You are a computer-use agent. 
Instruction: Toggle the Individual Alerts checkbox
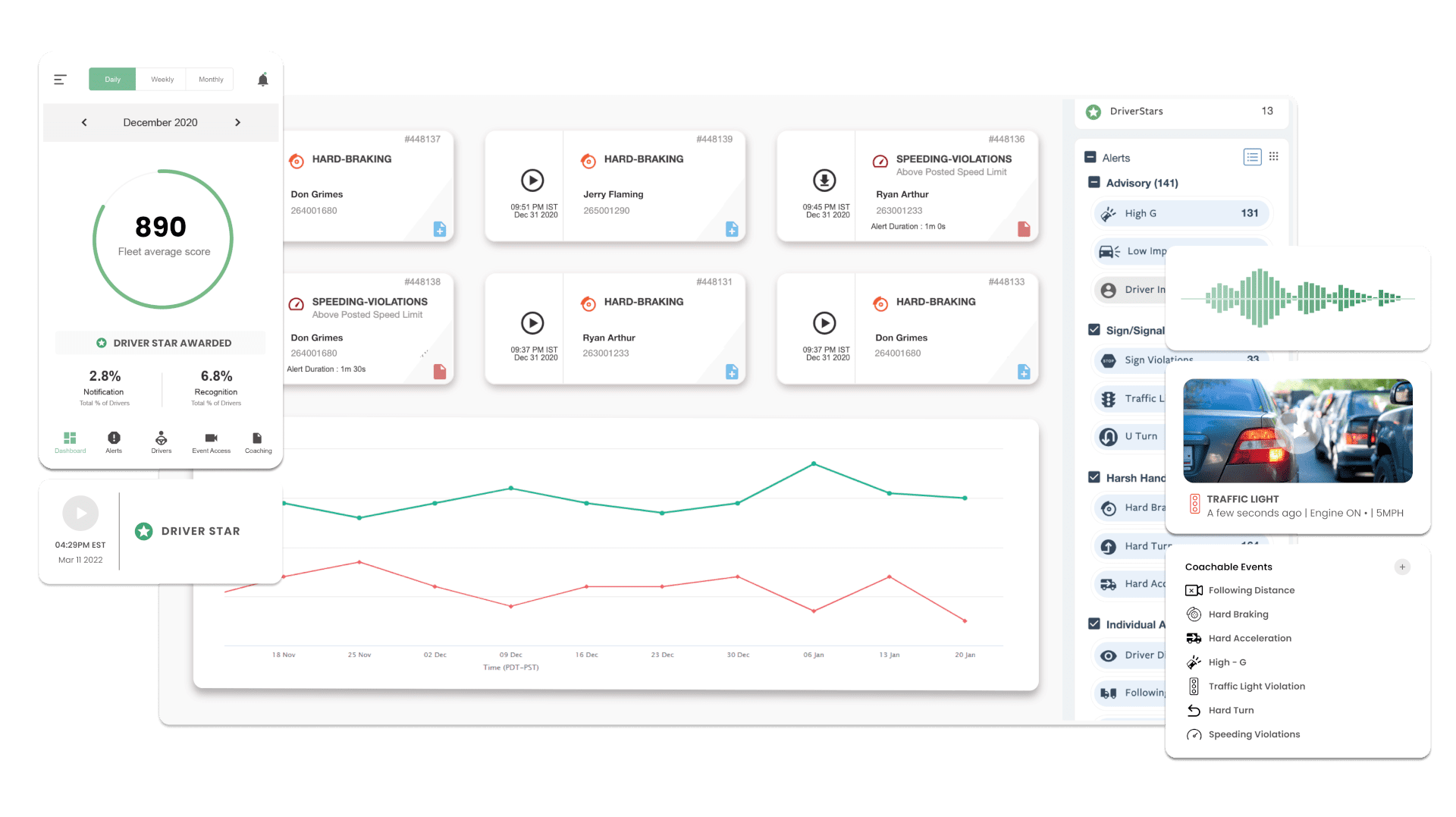tap(1094, 624)
